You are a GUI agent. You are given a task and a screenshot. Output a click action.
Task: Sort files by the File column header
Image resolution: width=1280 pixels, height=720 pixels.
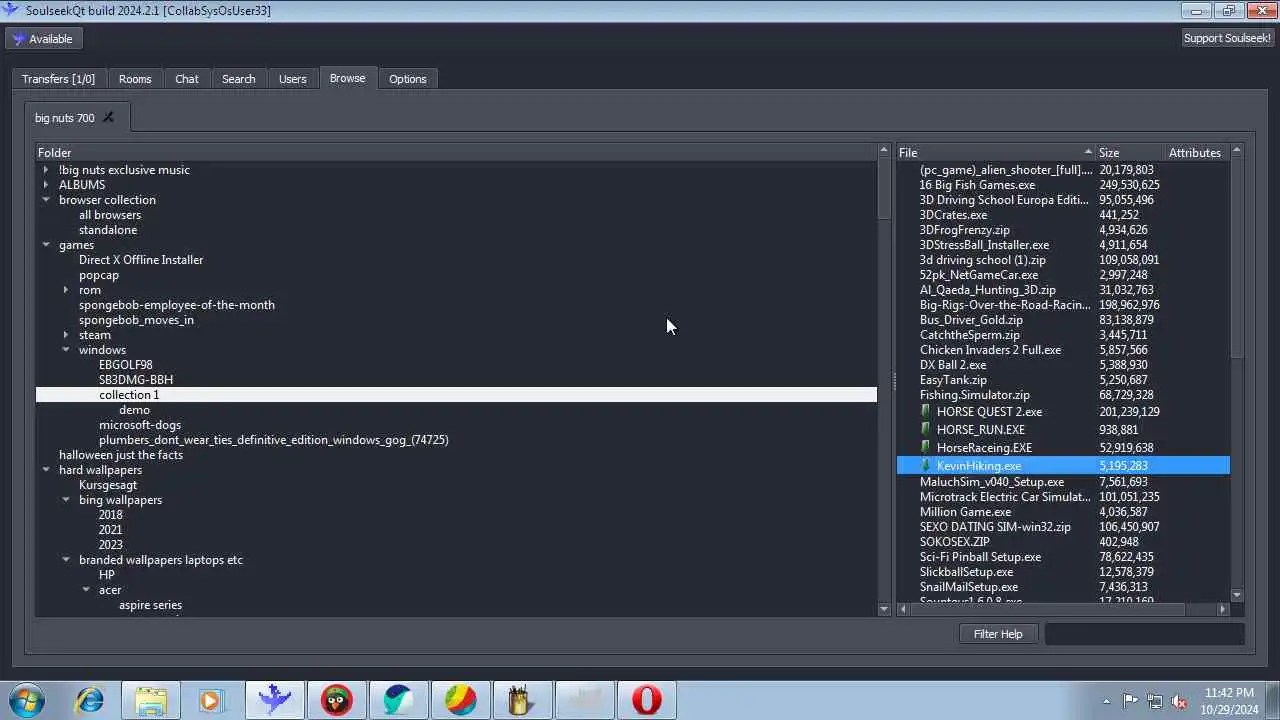[995, 153]
